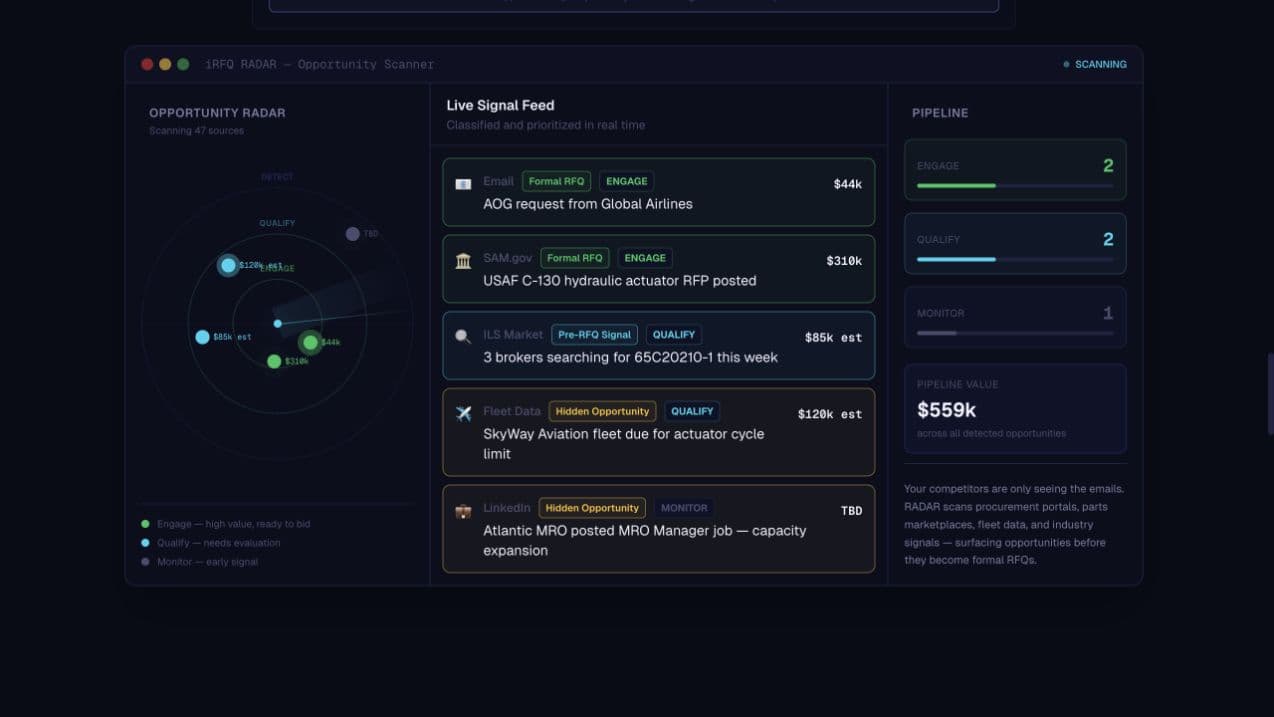
Task: Click the $559k pipeline value
Action: (947, 410)
